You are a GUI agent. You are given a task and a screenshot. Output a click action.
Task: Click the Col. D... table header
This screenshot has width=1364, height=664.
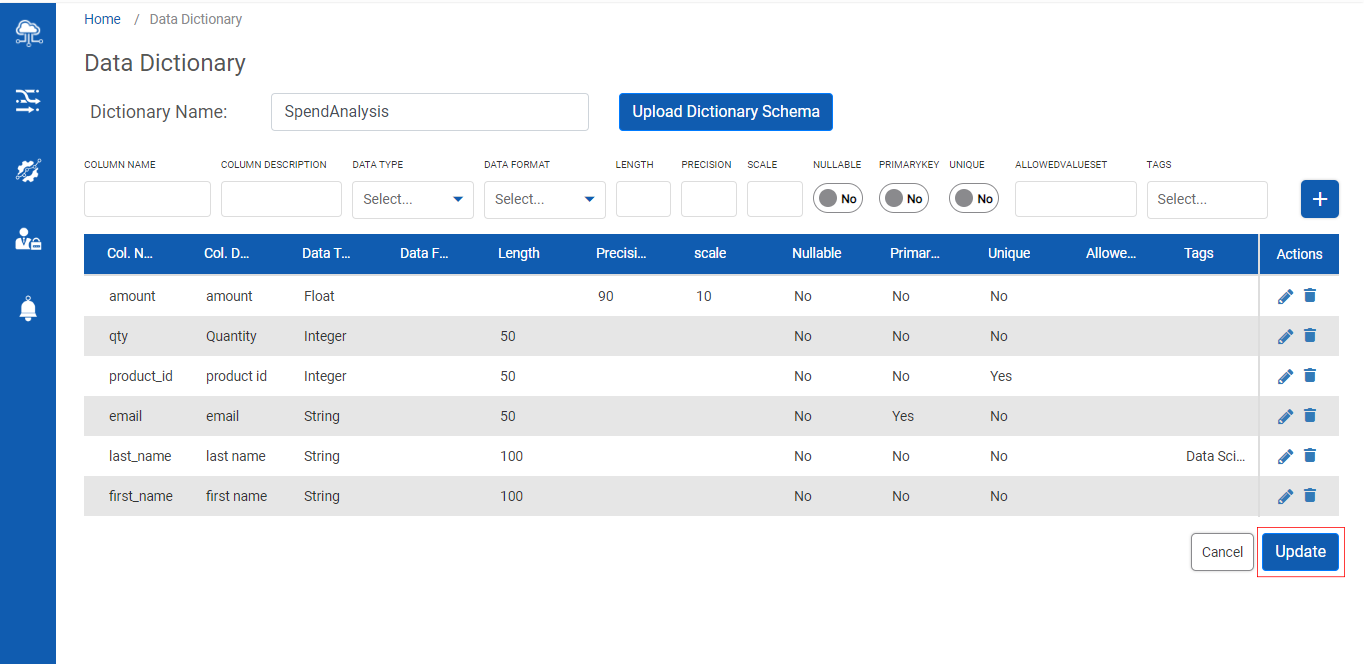tap(227, 253)
